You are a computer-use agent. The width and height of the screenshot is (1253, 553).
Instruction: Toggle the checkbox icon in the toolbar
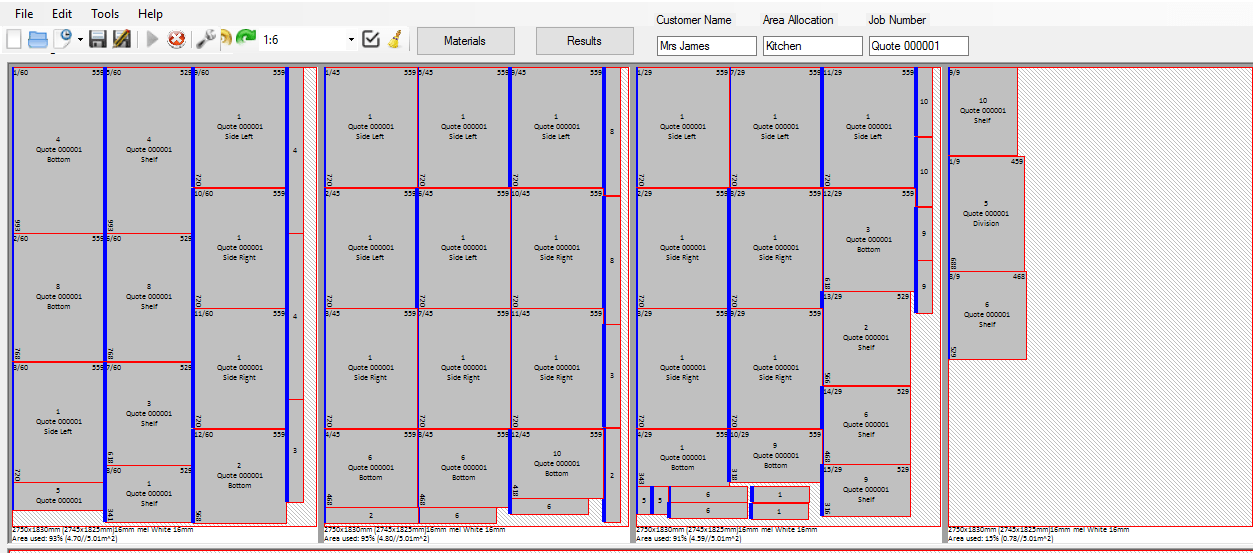(x=371, y=39)
